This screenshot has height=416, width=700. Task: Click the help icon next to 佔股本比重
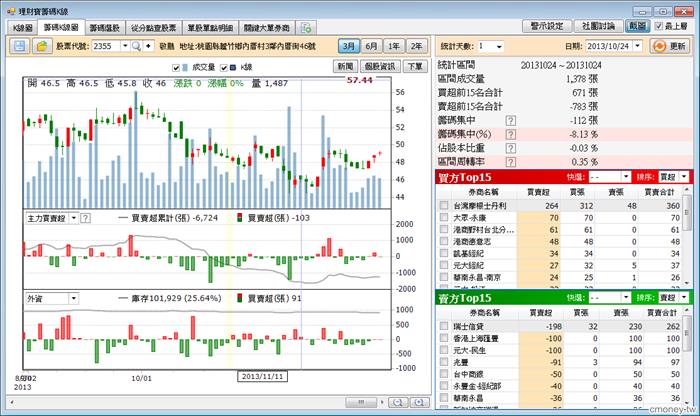[x=511, y=148]
